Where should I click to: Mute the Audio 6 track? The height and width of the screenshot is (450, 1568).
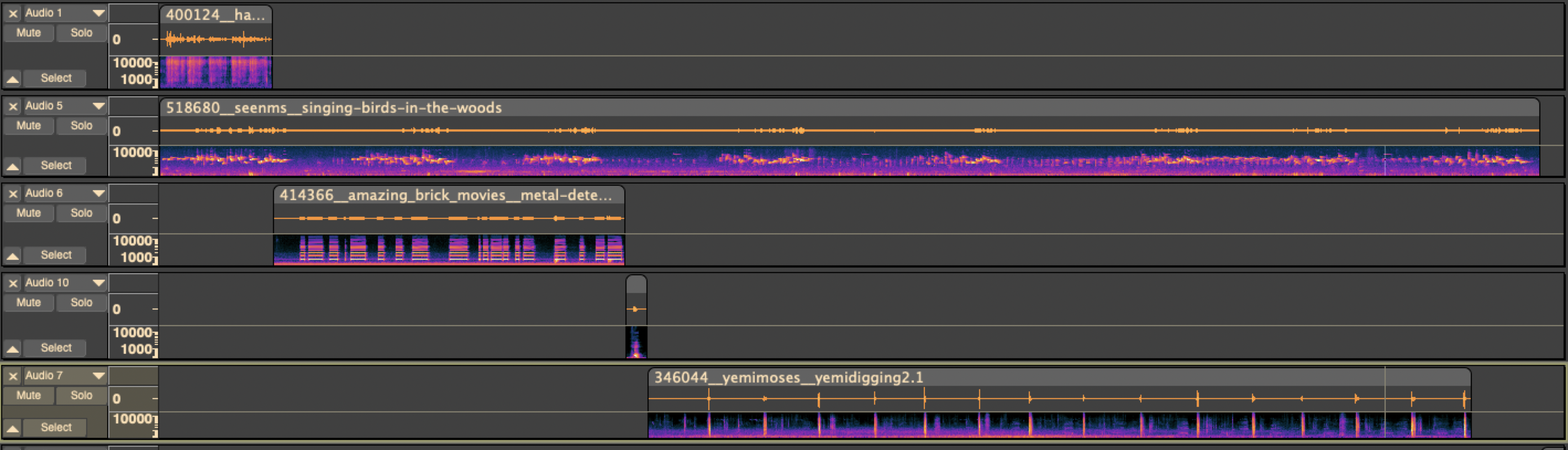[29, 213]
